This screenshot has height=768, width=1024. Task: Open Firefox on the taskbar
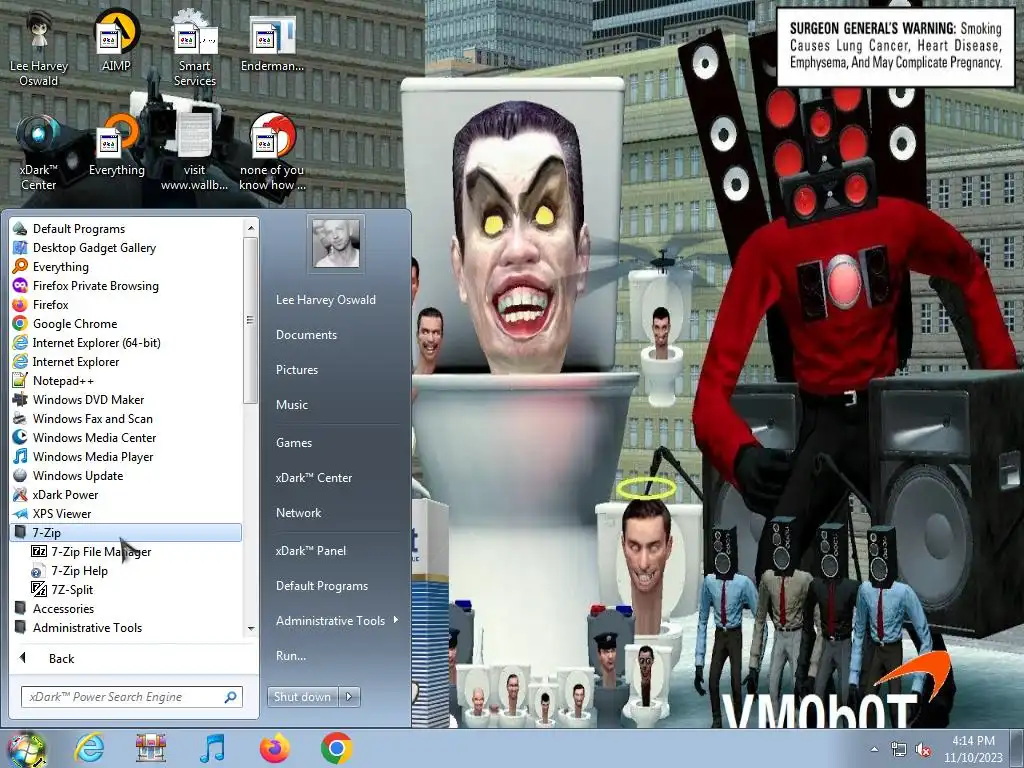[x=274, y=748]
